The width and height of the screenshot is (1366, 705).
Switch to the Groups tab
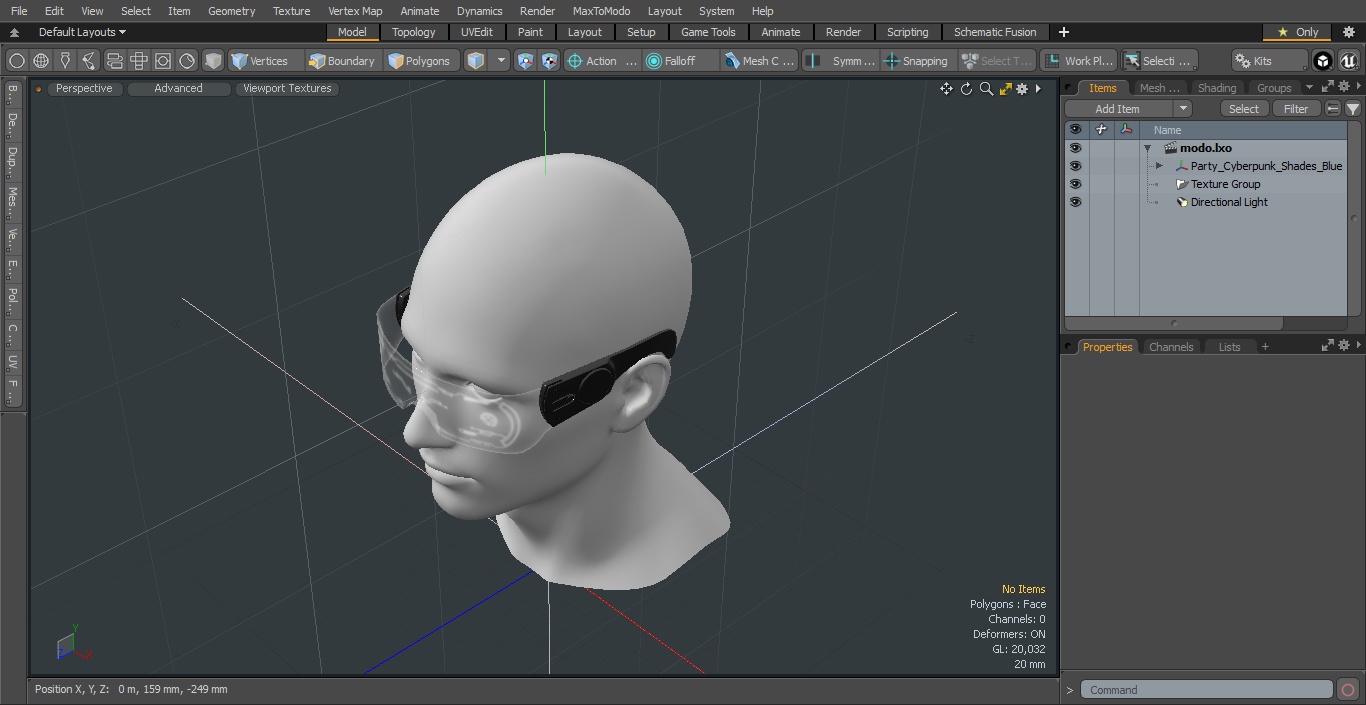[x=1274, y=88]
